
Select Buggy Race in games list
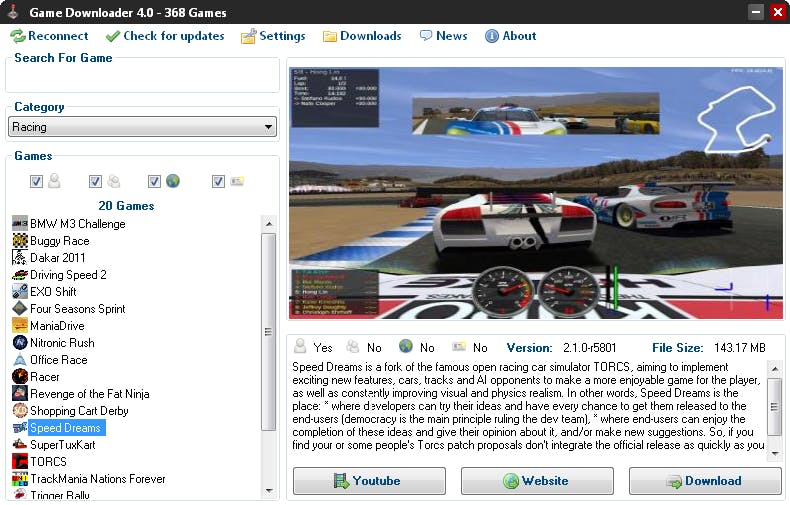click(59, 241)
